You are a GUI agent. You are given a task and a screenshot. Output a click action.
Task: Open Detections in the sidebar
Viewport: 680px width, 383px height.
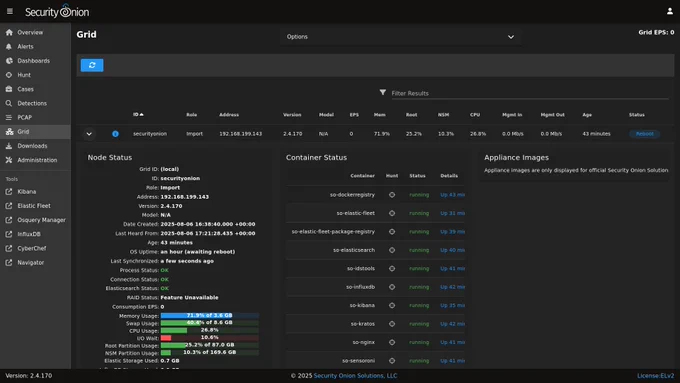pos(35,103)
